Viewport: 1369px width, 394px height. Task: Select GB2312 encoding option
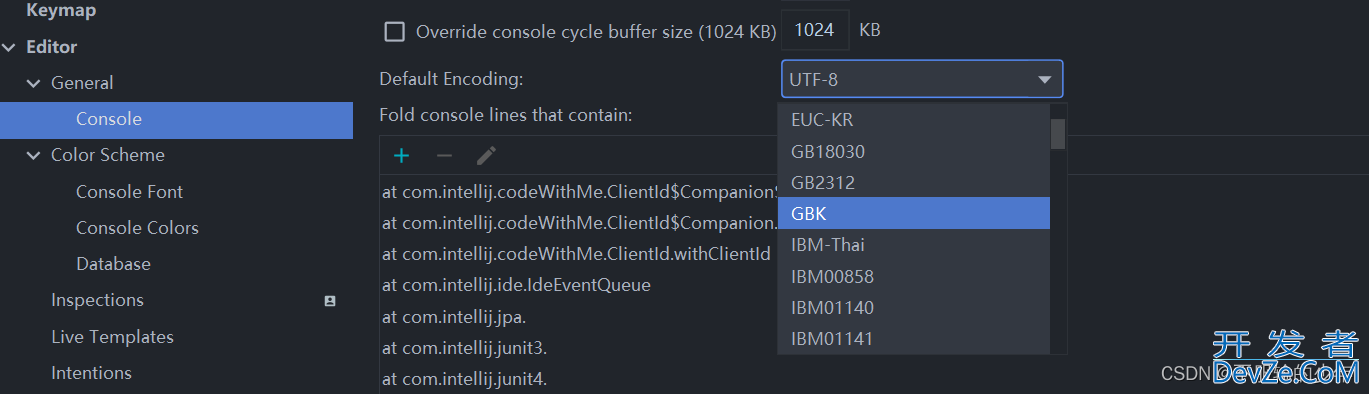coord(914,182)
